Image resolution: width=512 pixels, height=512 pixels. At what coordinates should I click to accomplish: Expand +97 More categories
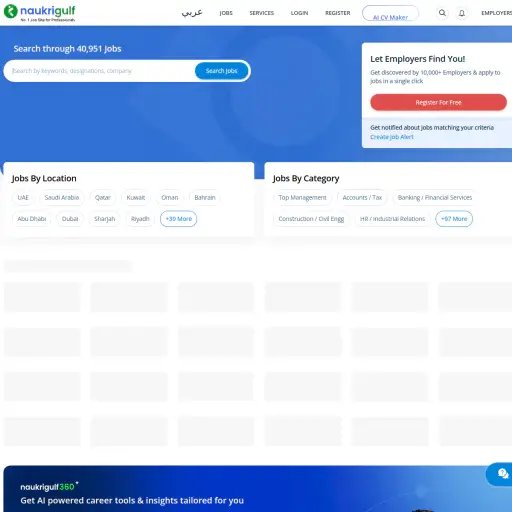click(454, 219)
